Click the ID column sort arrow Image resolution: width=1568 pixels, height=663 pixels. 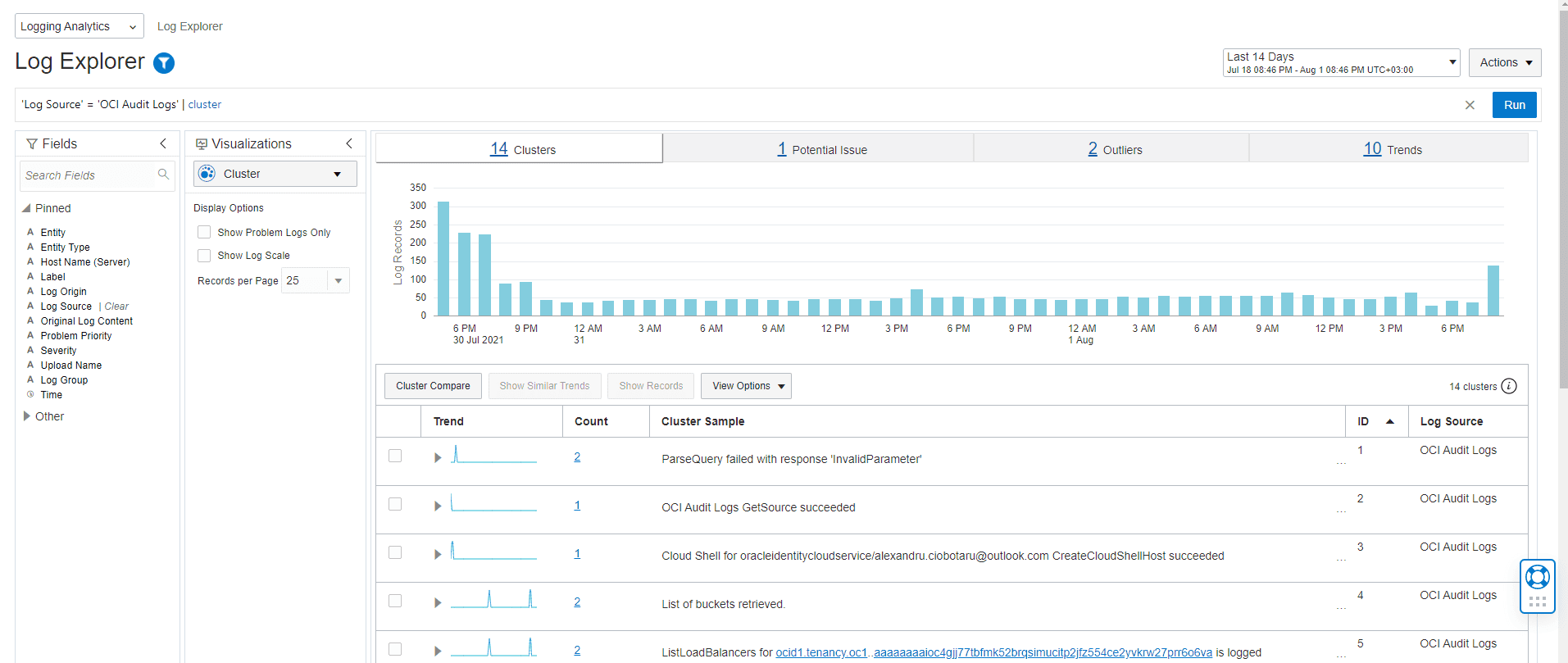tap(1390, 421)
